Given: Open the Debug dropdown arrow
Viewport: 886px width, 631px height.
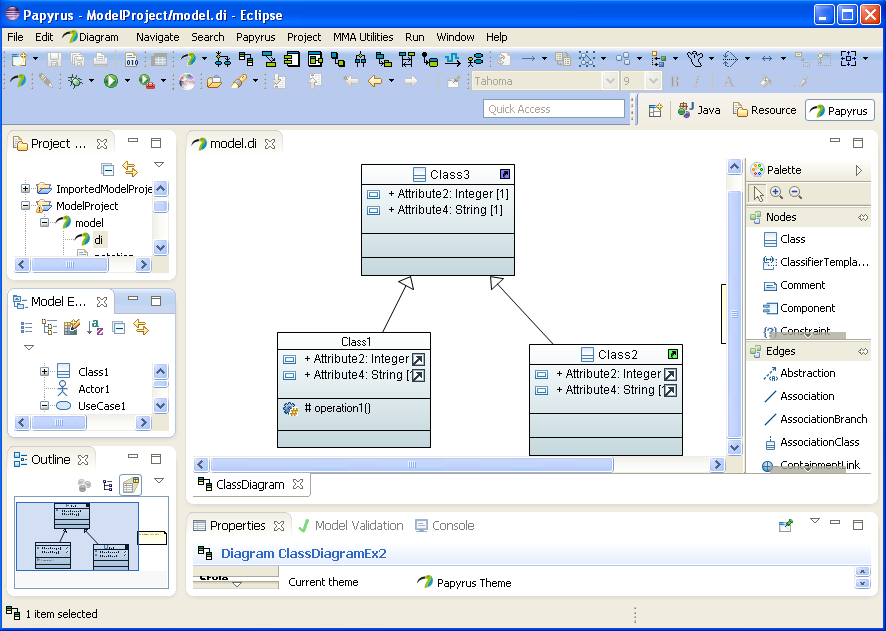Looking at the screenshot, I should [91, 81].
